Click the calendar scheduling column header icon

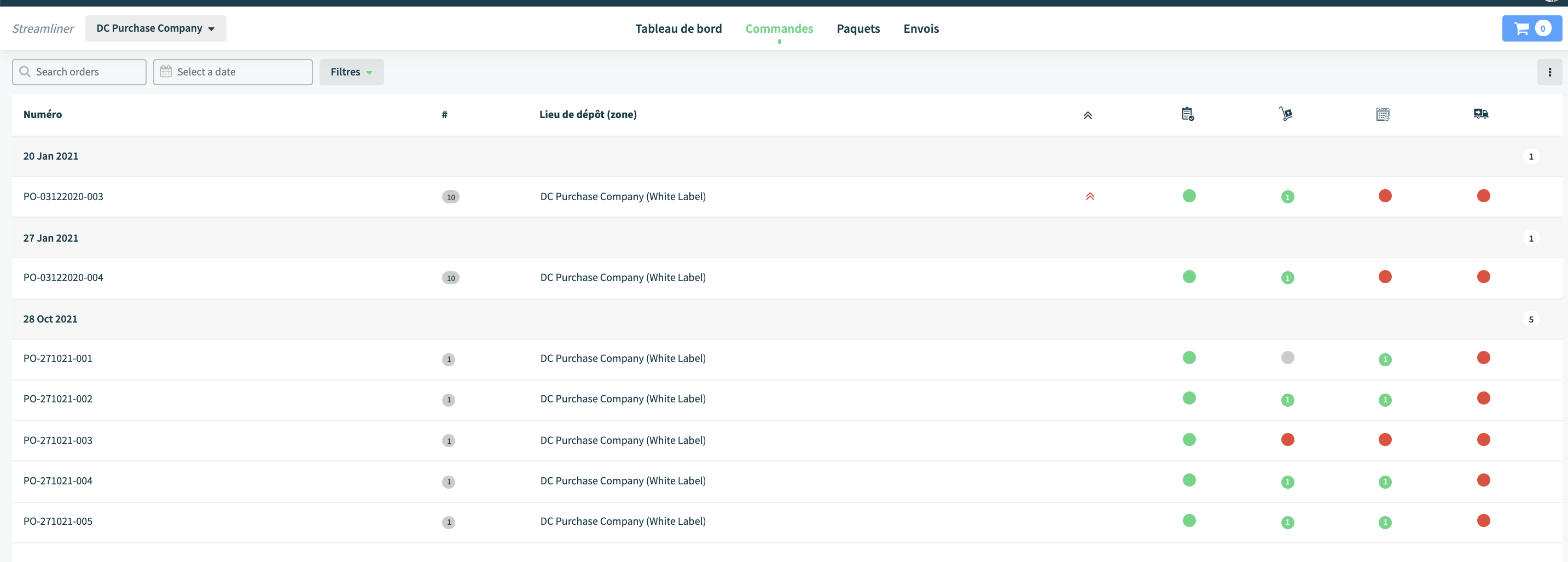(1383, 114)
